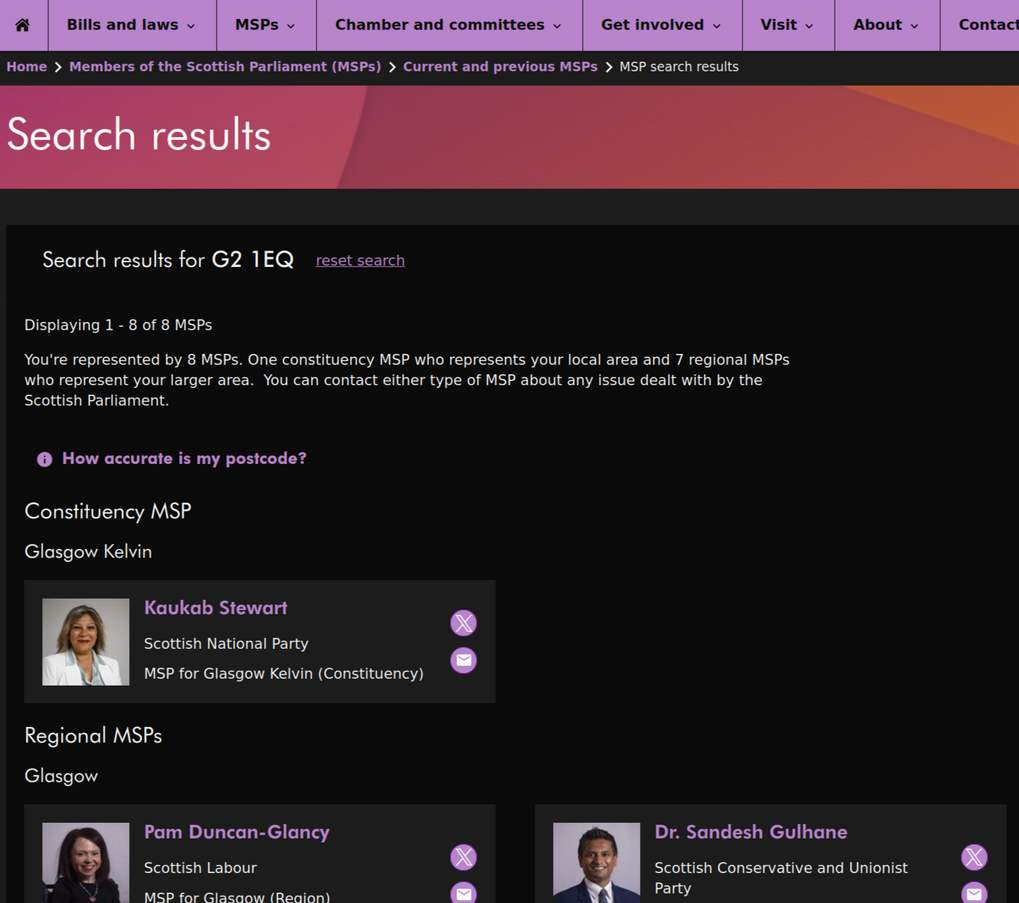Click email icon for Pam Duncan-Glancy
Image resolution: width=1019 pixels, height=903 pixels.
463,892
